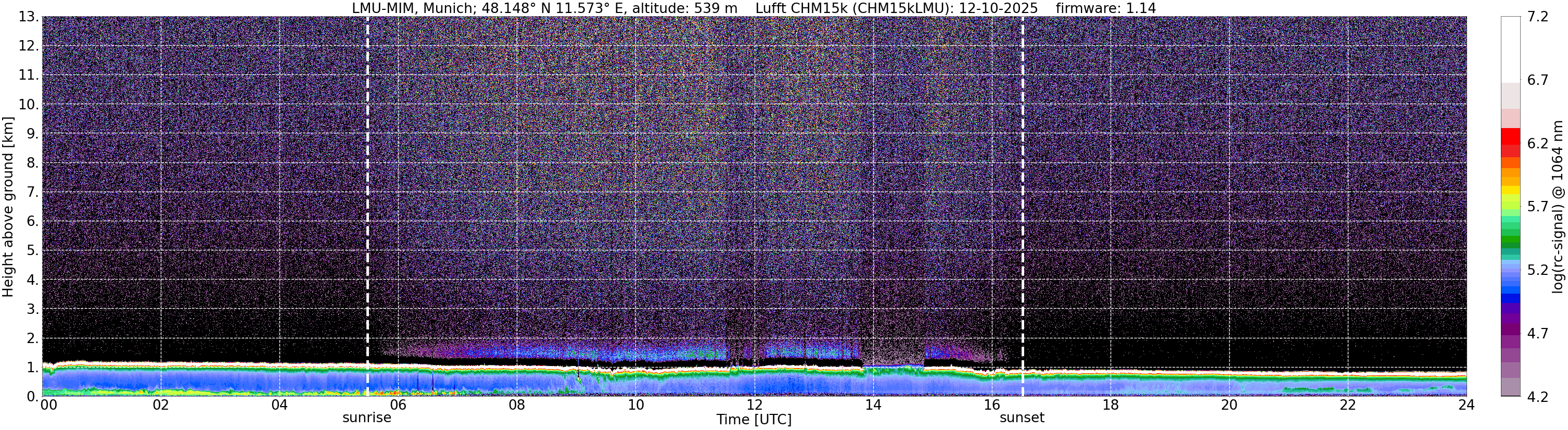This screenshot has height=430, width=1568.
Task: Click the y-axis tick label 11.
Action: (29, 75)
